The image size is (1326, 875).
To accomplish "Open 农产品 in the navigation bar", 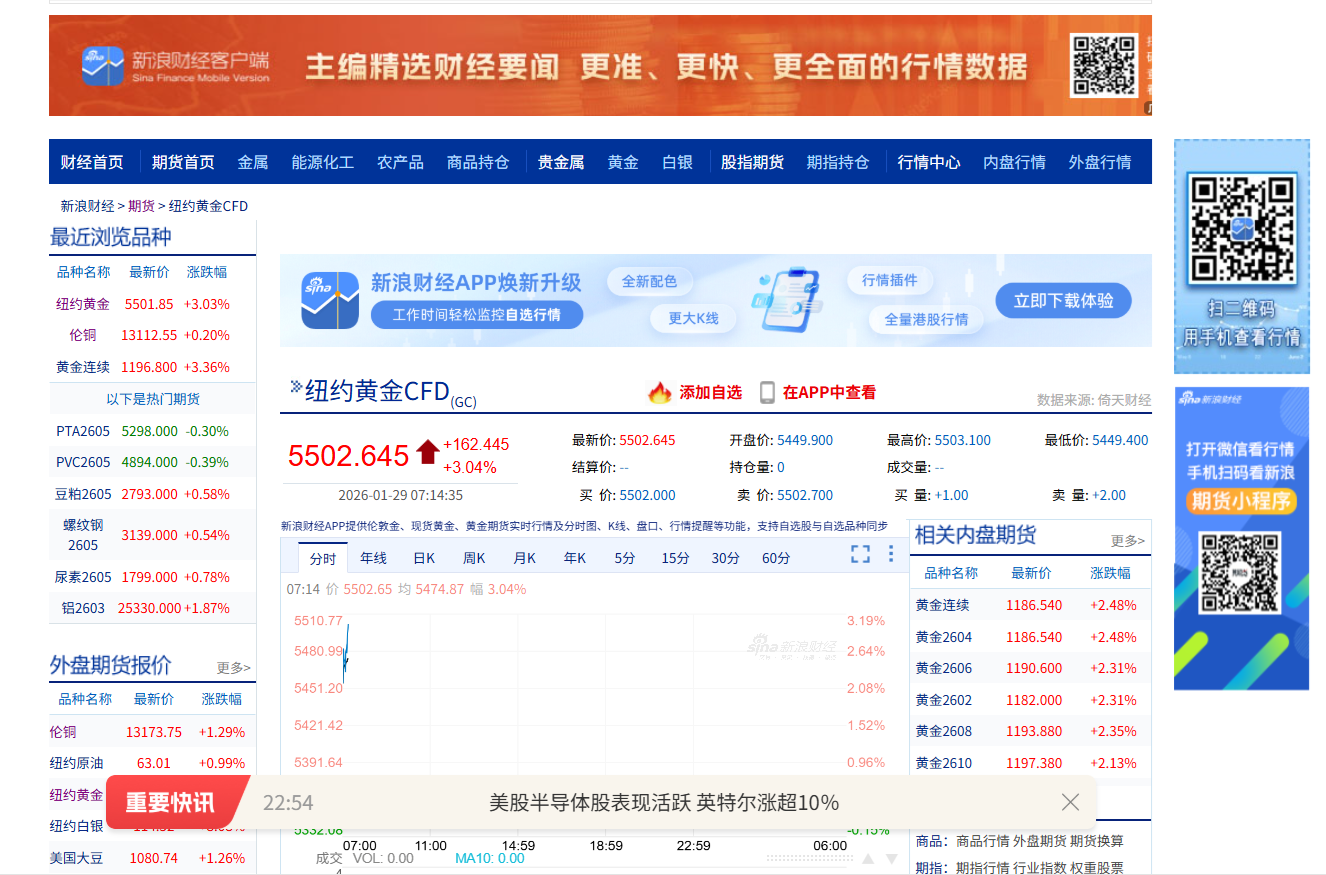I will (400, 162).
